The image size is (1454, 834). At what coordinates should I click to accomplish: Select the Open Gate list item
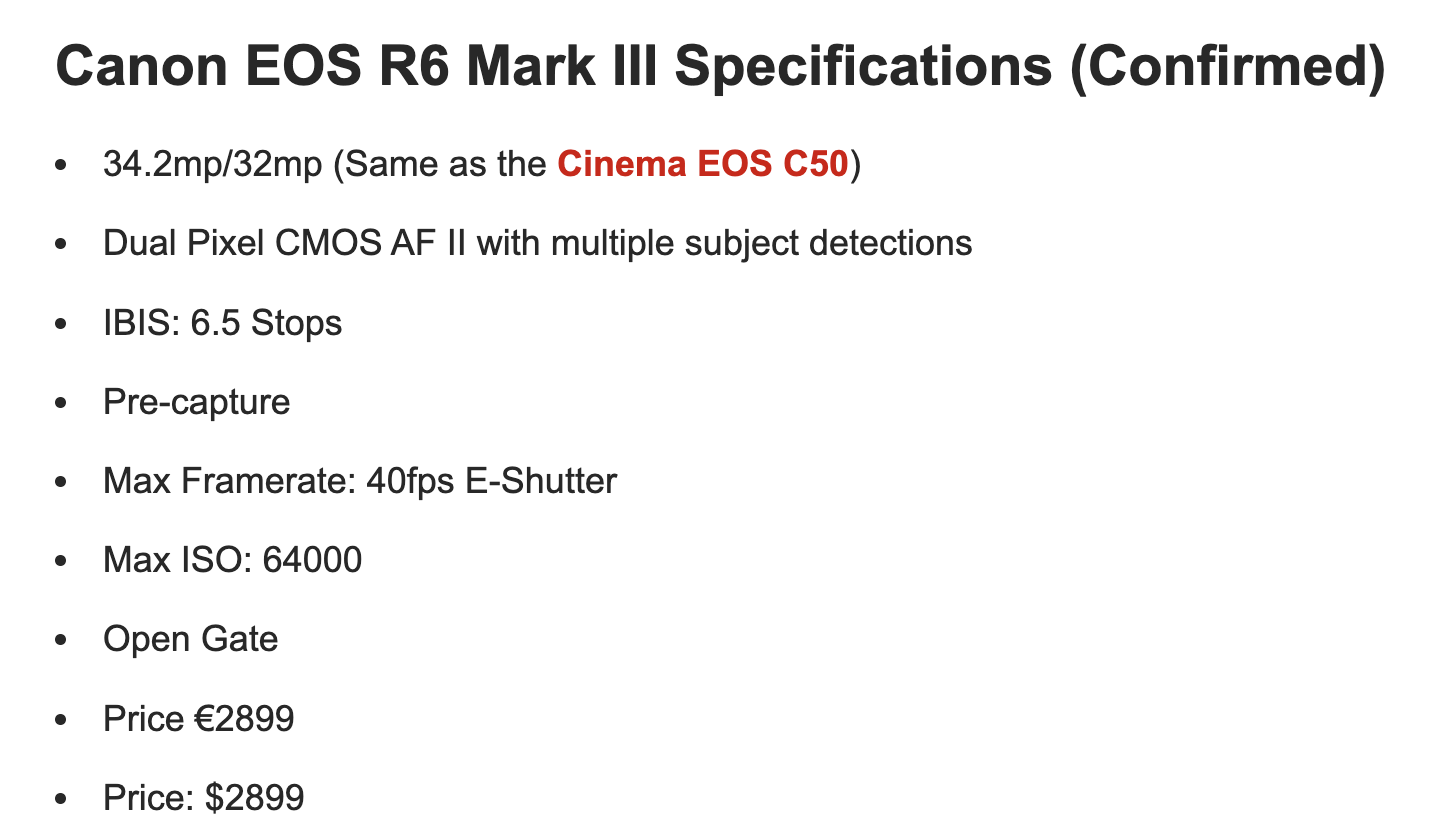tap(190, 640)
